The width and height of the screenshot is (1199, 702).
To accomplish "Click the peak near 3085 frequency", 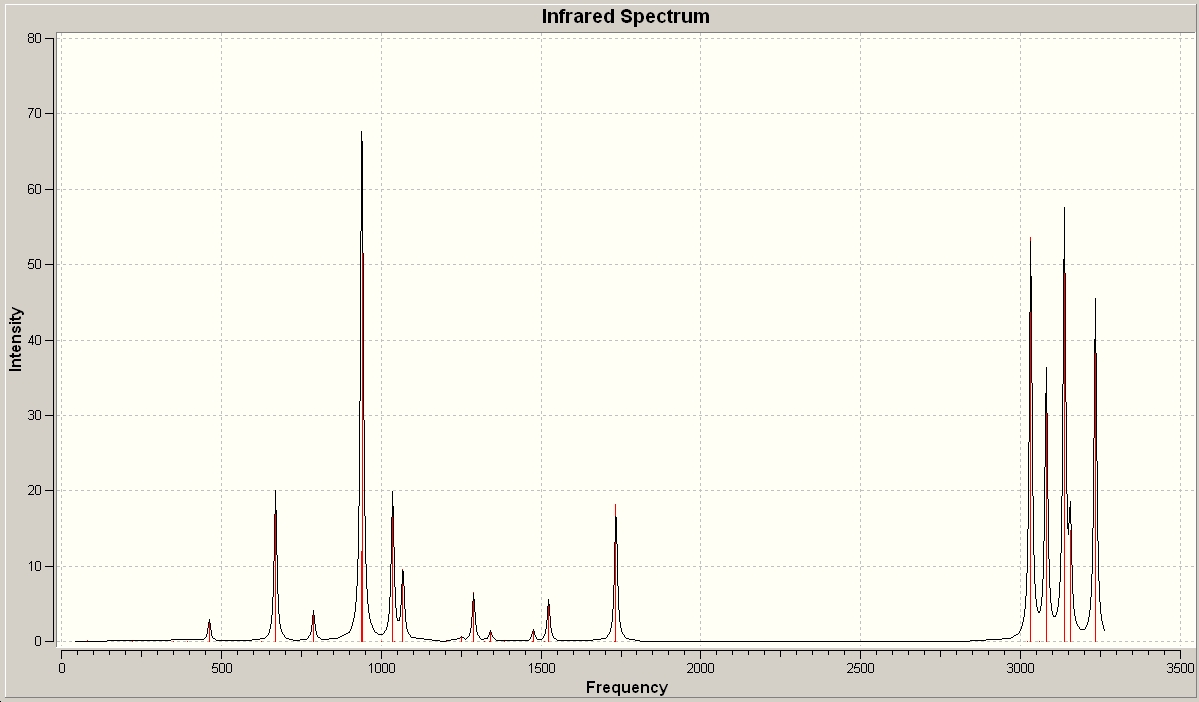I will tap(1046, 505).
